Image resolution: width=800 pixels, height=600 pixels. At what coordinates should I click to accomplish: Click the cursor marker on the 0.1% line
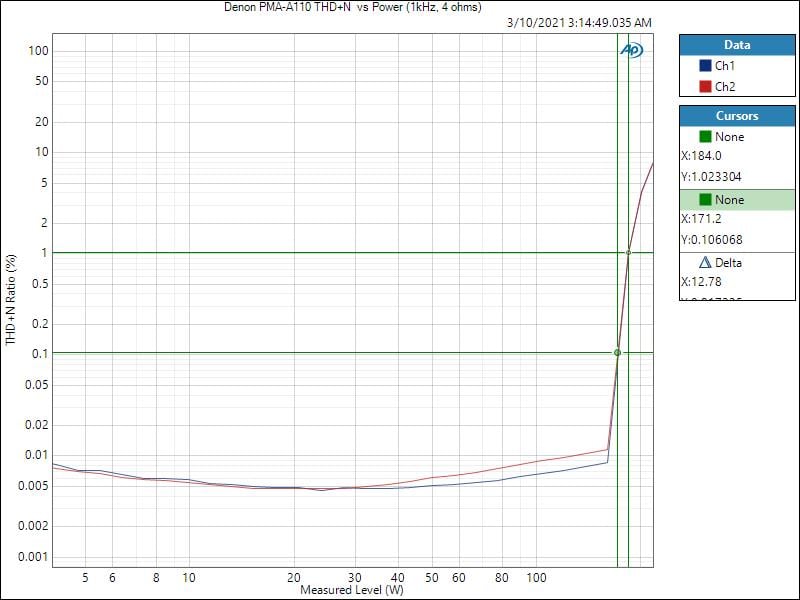[617, 353]
